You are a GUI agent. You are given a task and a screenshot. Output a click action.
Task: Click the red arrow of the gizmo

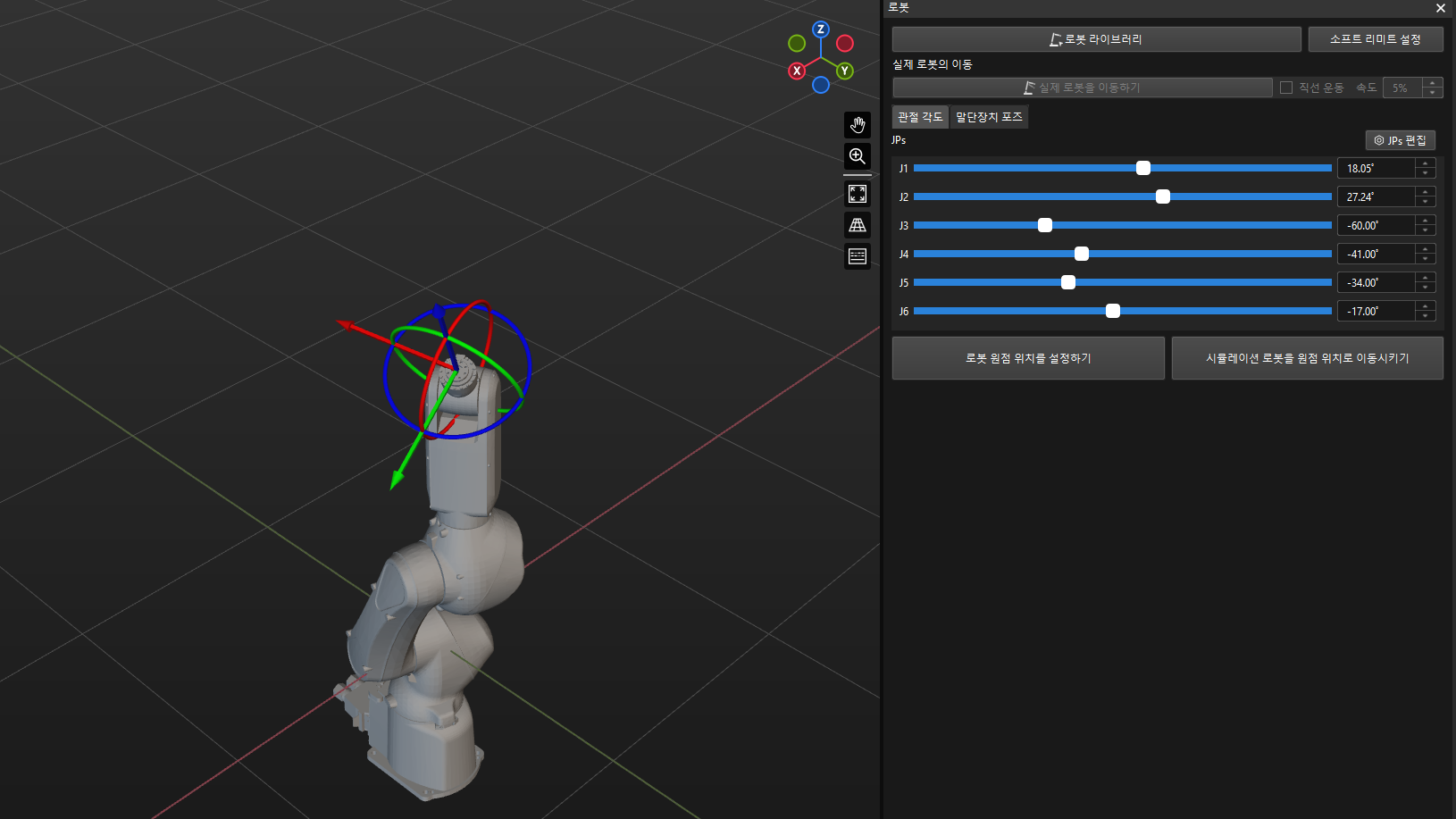pyautogui.click(x=347, y=324)
